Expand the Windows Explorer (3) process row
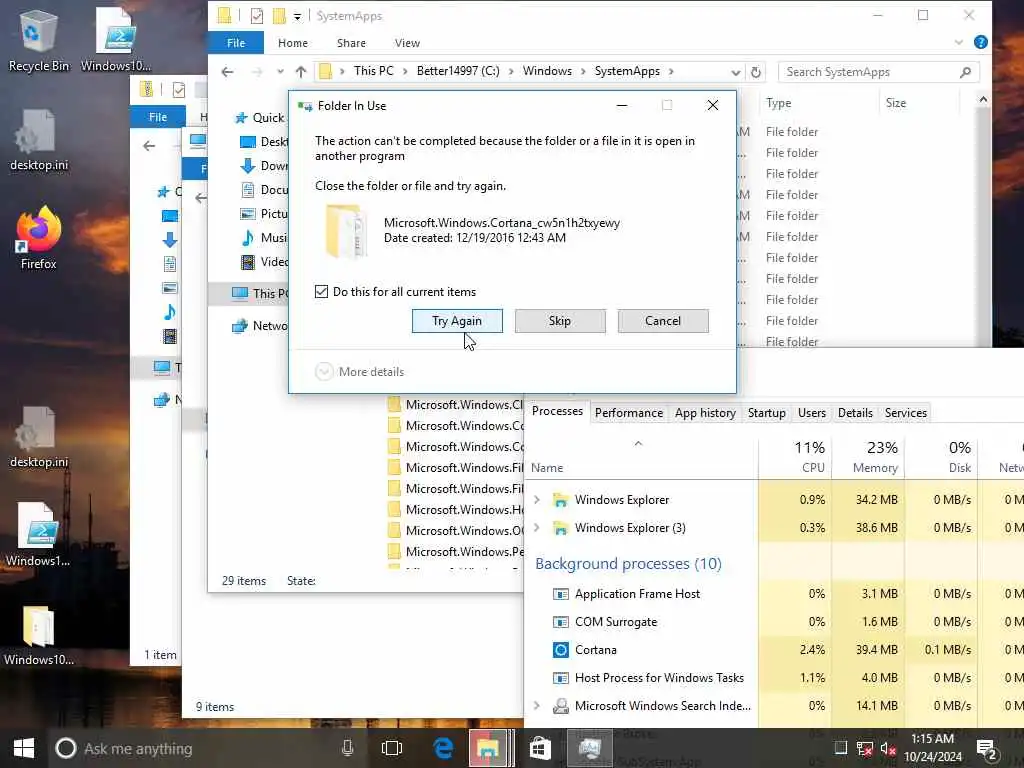The image size is (1024, 768). click(x=537, y=528)
